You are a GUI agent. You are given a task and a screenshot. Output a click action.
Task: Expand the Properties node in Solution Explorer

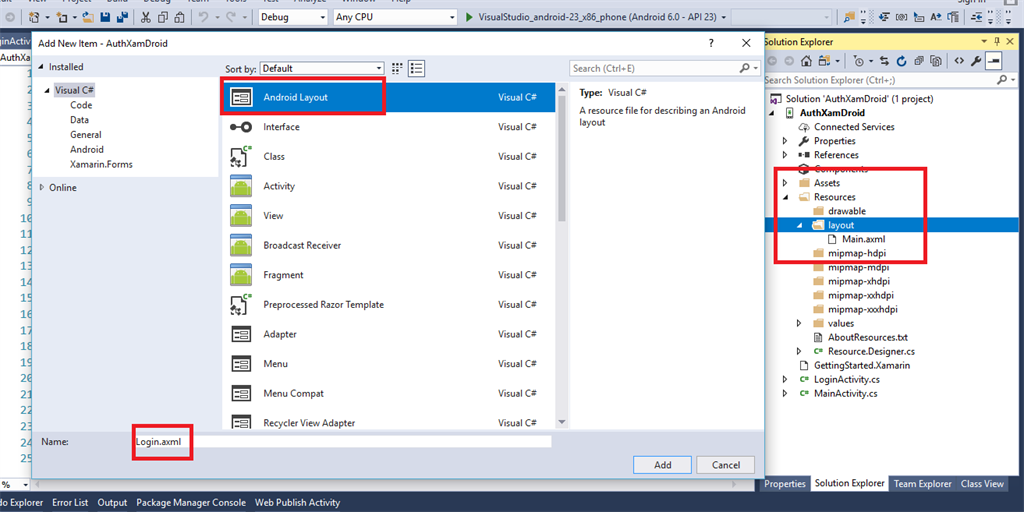pyautogui.click(x=786, y=140)
